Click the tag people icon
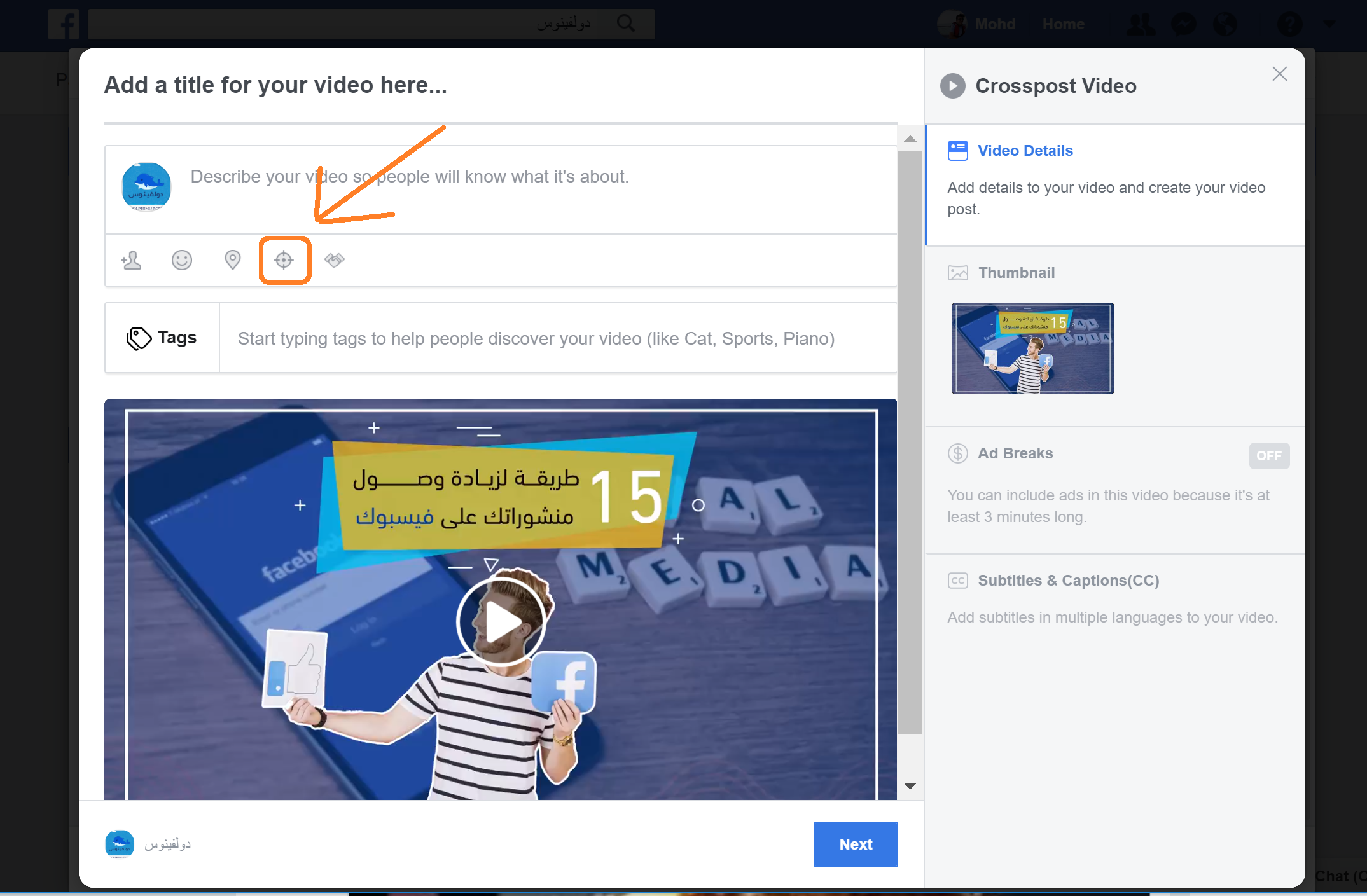Screen dimensions: 1367x896 pos(132,260)
